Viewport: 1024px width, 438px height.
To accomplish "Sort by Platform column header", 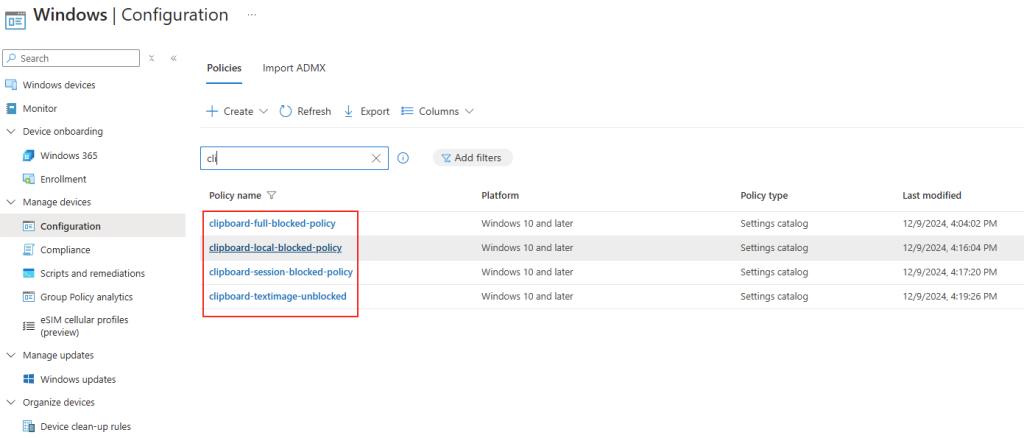I will coord(500,195).
